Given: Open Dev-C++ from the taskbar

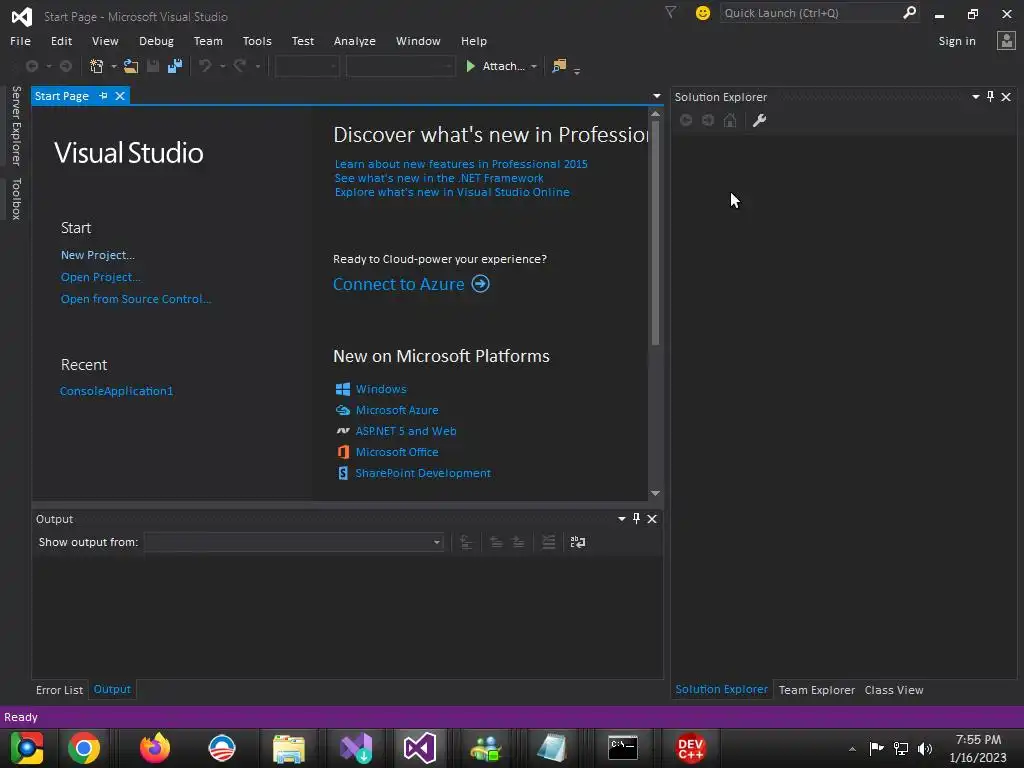Looking at the screenshot, I should (690, 748).
